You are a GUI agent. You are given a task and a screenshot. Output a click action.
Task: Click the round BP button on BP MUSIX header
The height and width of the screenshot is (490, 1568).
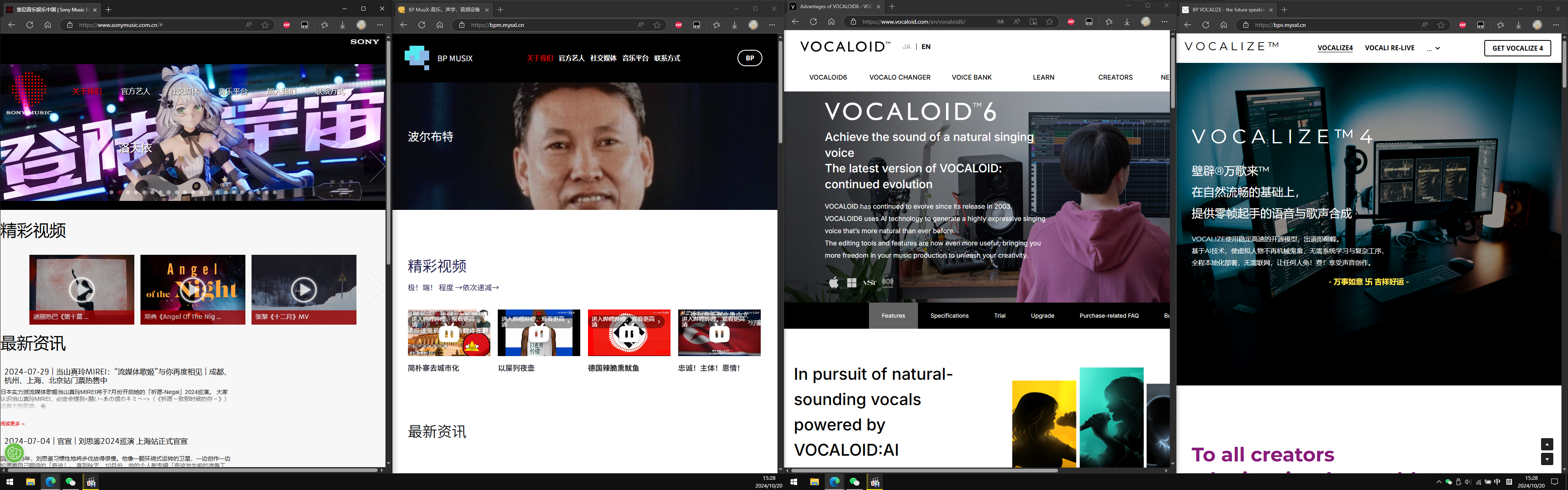750,58
